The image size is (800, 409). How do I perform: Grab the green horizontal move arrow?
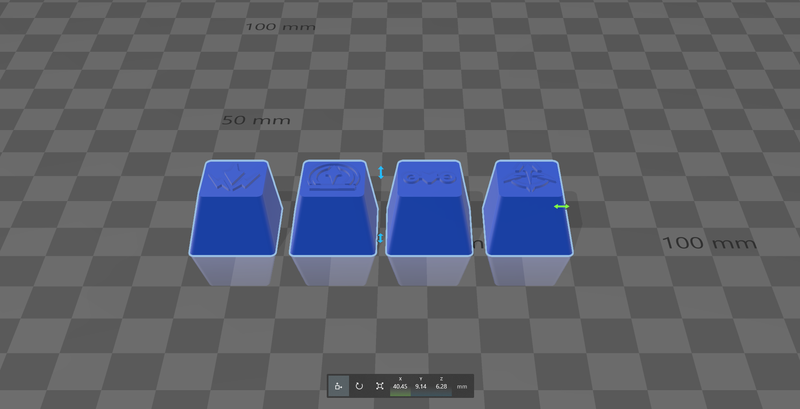pyautogui.click(x=562, y=207)
